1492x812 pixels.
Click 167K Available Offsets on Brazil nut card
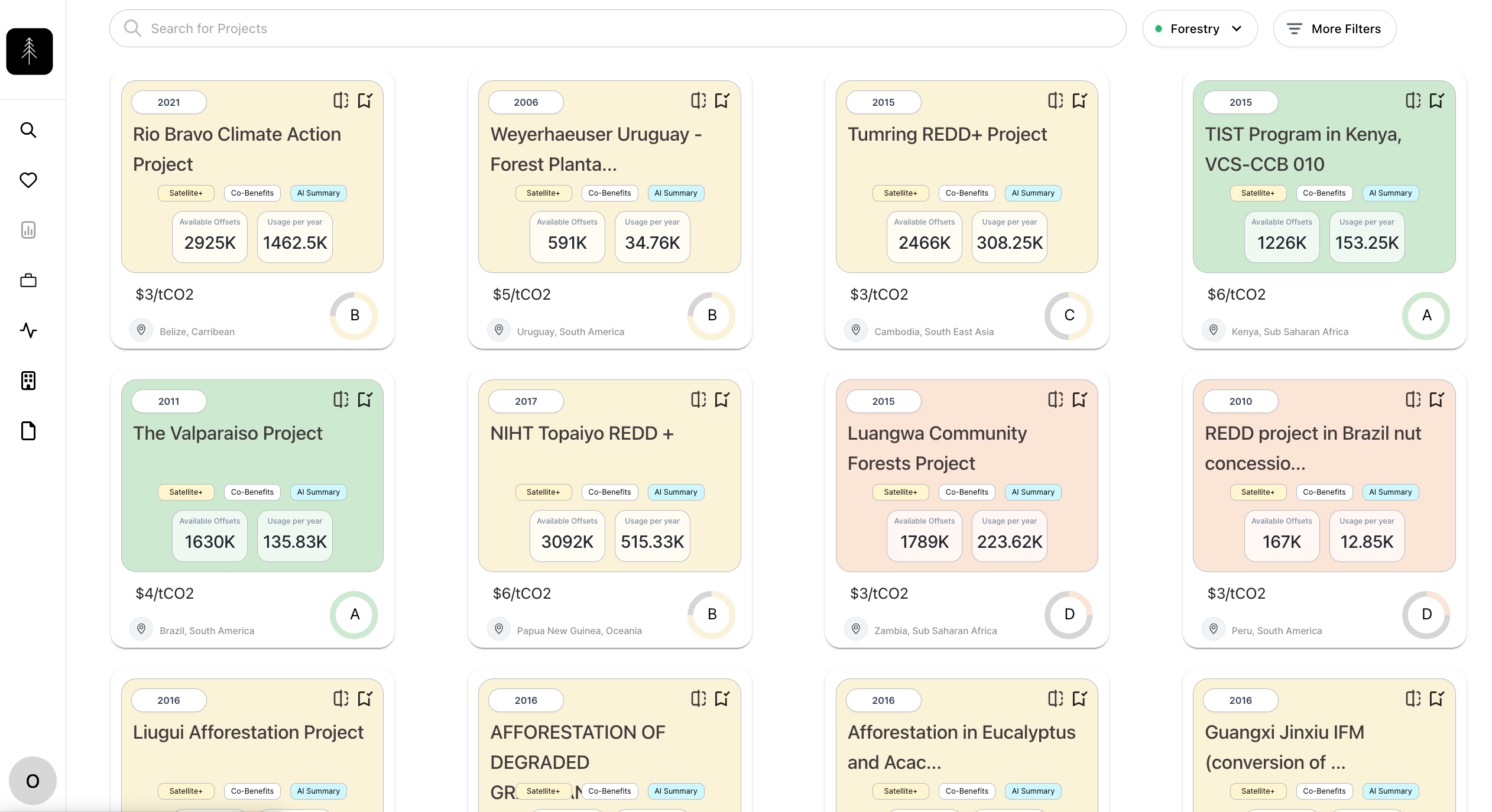(1282, 536)
